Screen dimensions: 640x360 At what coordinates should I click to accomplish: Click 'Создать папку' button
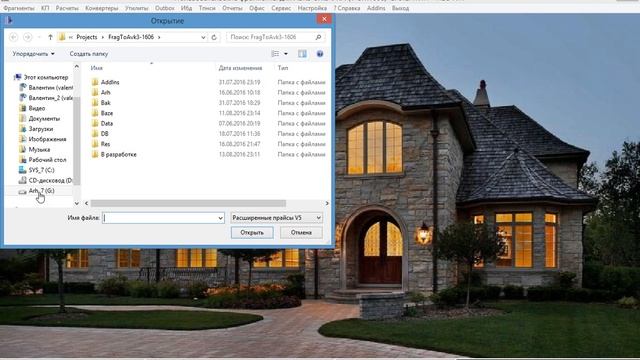pos(89,54)
